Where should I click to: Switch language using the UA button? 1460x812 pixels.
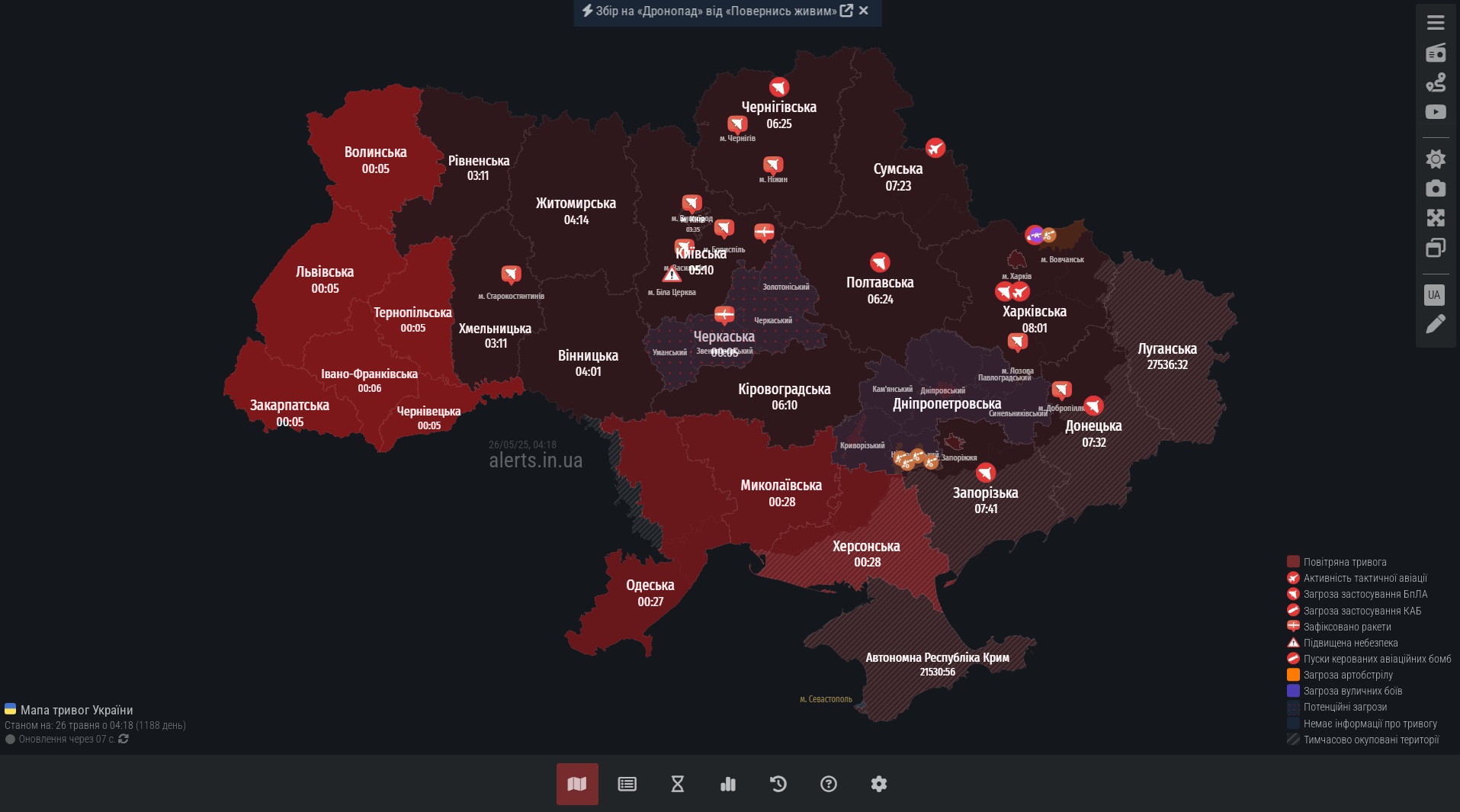coord(1434,295)
